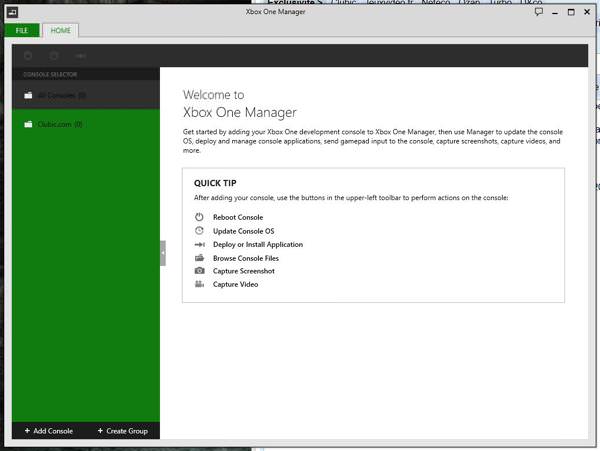Viewport: 600px width, 451px height.
Task: Click the 'Welcome to' heading text
Action: (x=214, y=94)
